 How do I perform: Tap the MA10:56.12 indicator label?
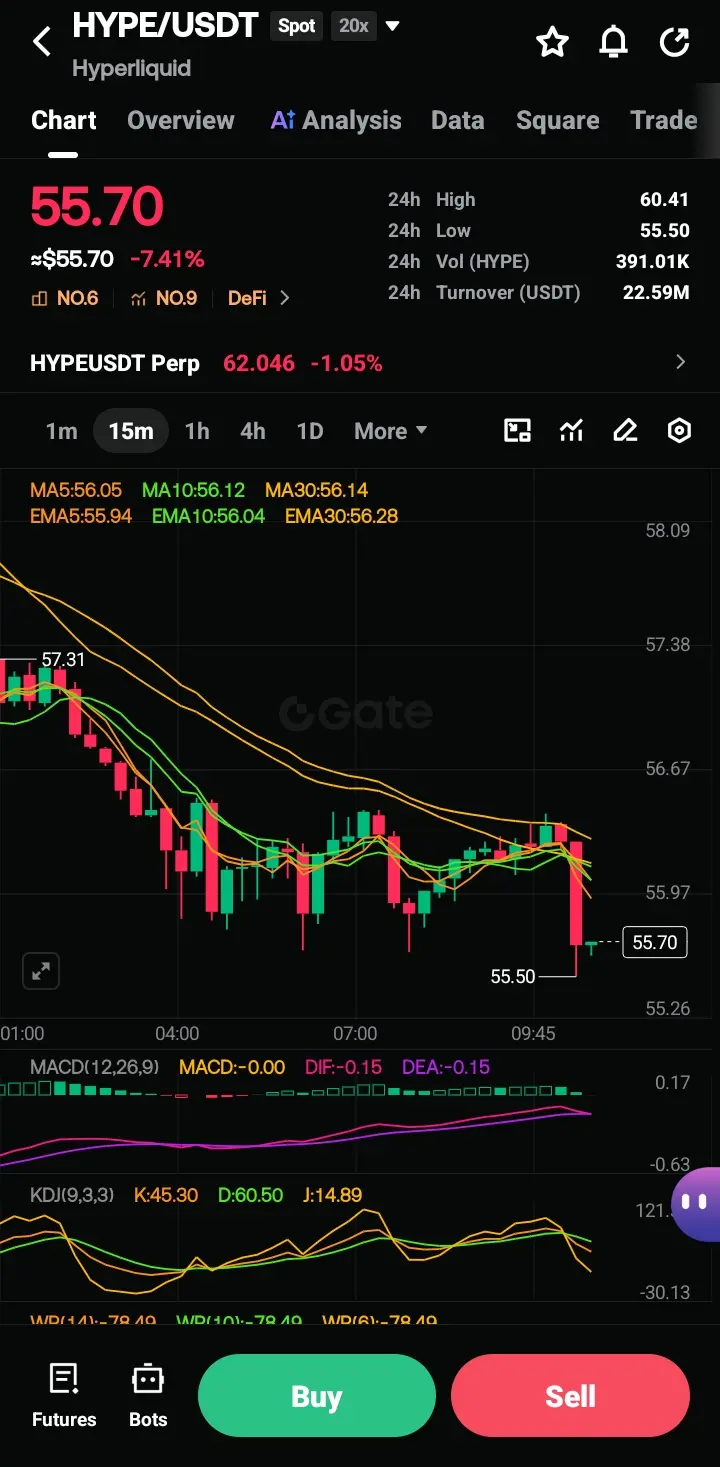(x=193, y=490)
